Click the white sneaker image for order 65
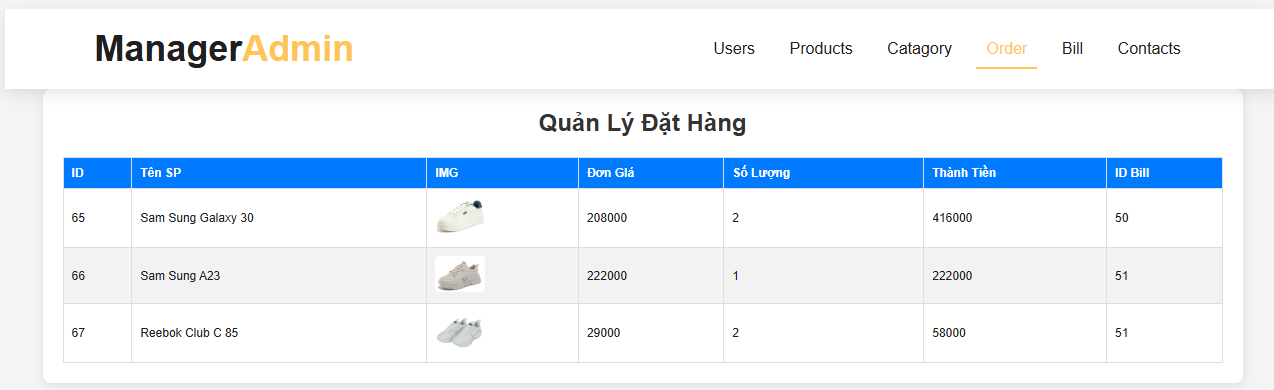Image resolution: width=1274 pixels, height=390 pixels. pyautogui.click(x=460, y=217)
